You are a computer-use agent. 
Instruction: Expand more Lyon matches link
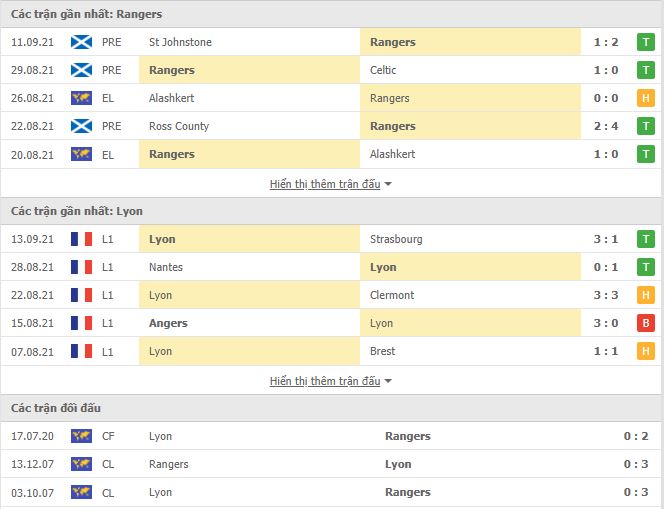(x=330, y=381)
